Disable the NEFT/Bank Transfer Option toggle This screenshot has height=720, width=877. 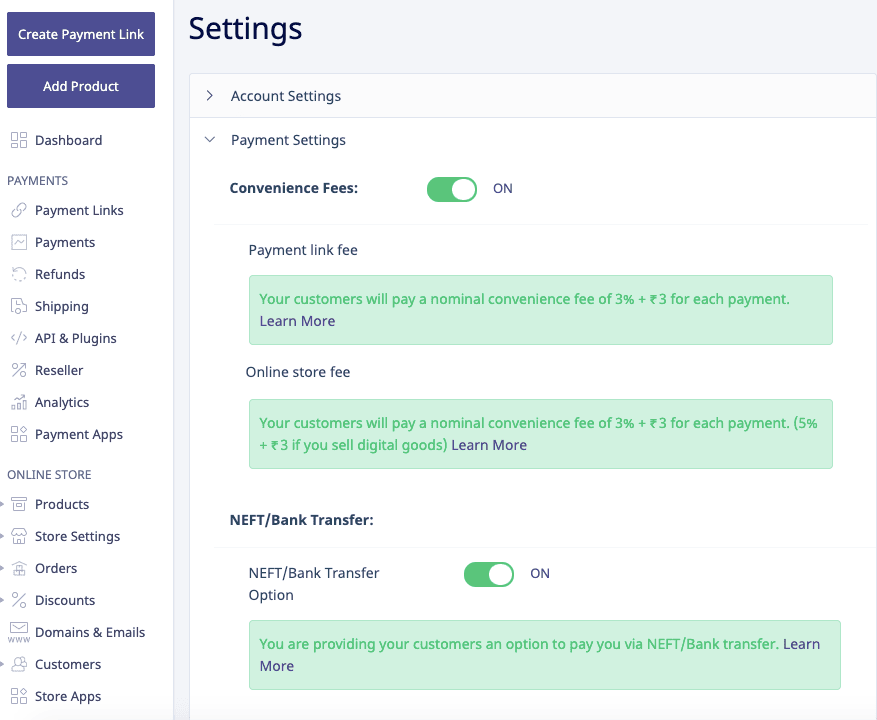pyautogui.click(x=489, y=574)
